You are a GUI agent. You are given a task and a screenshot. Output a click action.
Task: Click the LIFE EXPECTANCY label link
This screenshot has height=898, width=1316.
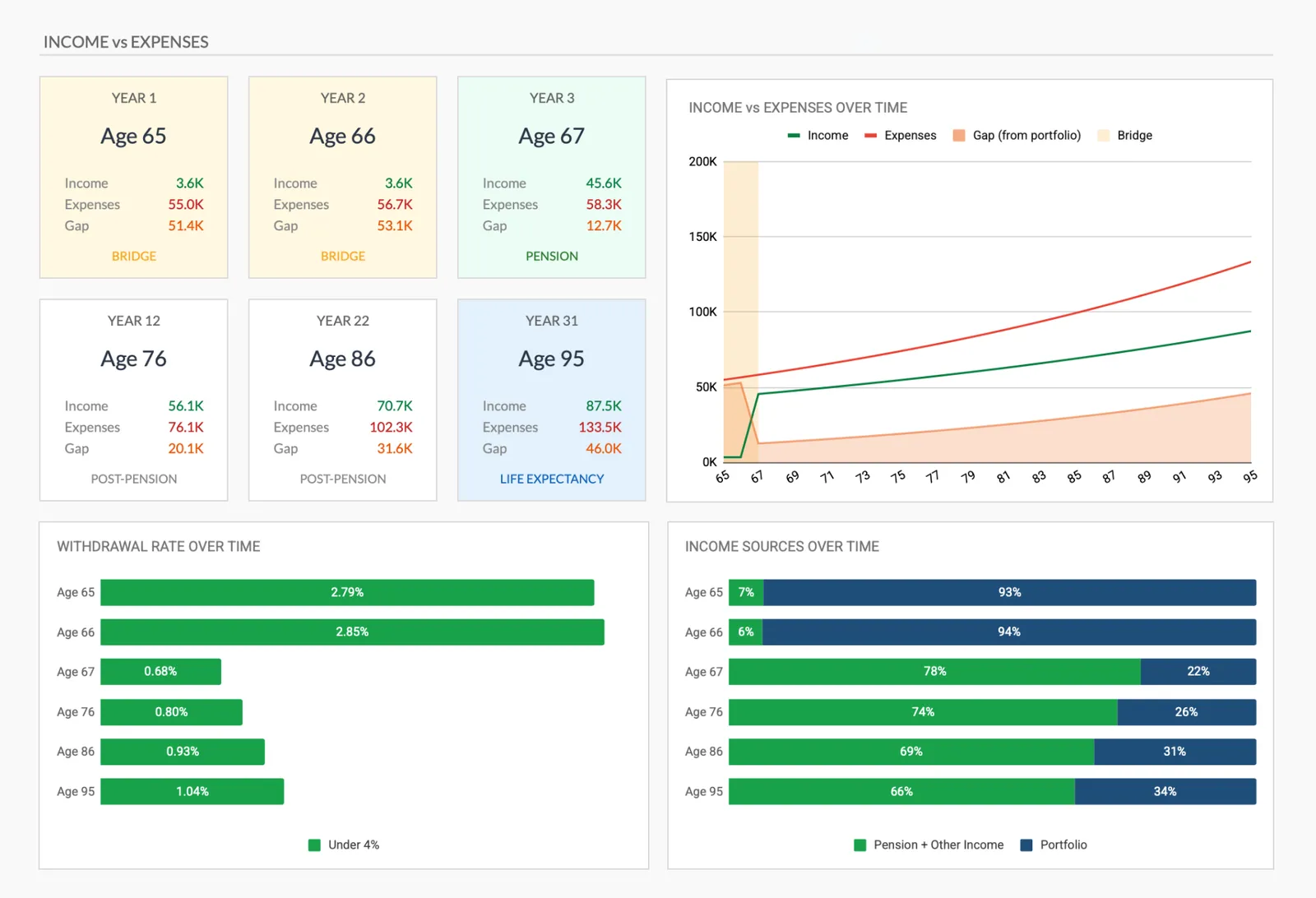551,479
